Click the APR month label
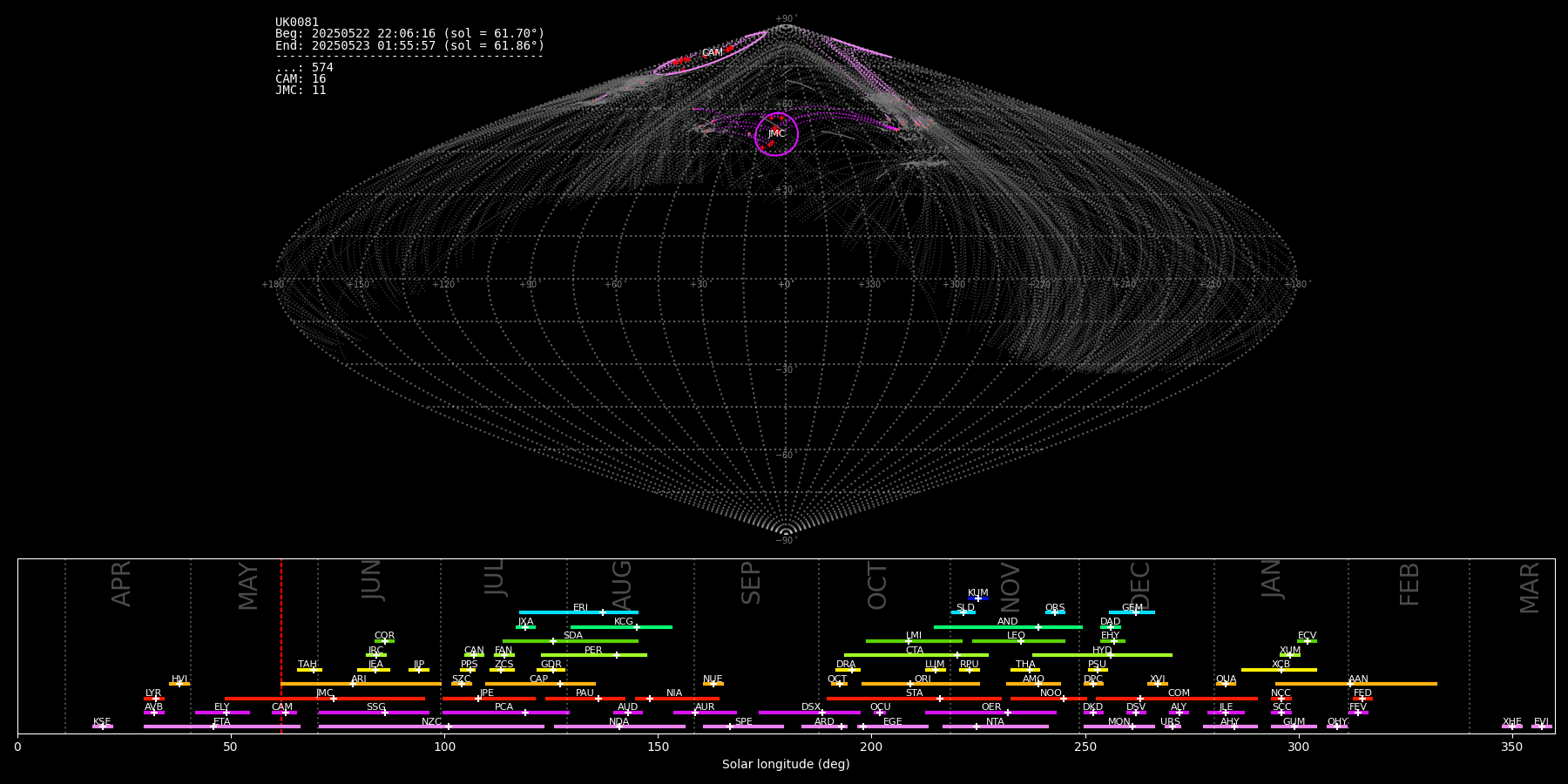The height and width of the screenshot is (784, 1568). tap(121, 584)
